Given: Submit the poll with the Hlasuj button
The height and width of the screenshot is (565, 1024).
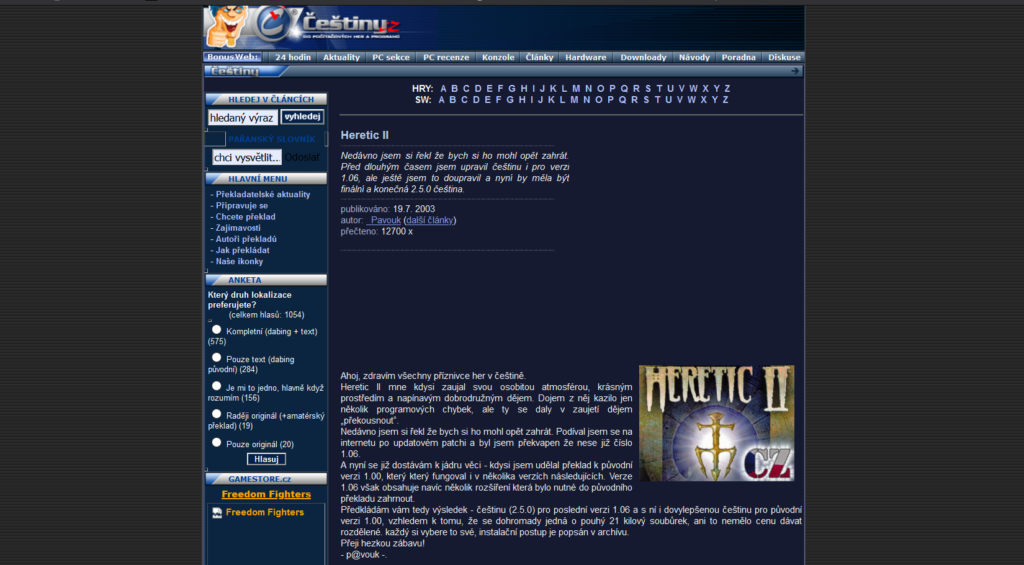Looking at the screenshot, I should pyautogui.click(x=266, y=459).
